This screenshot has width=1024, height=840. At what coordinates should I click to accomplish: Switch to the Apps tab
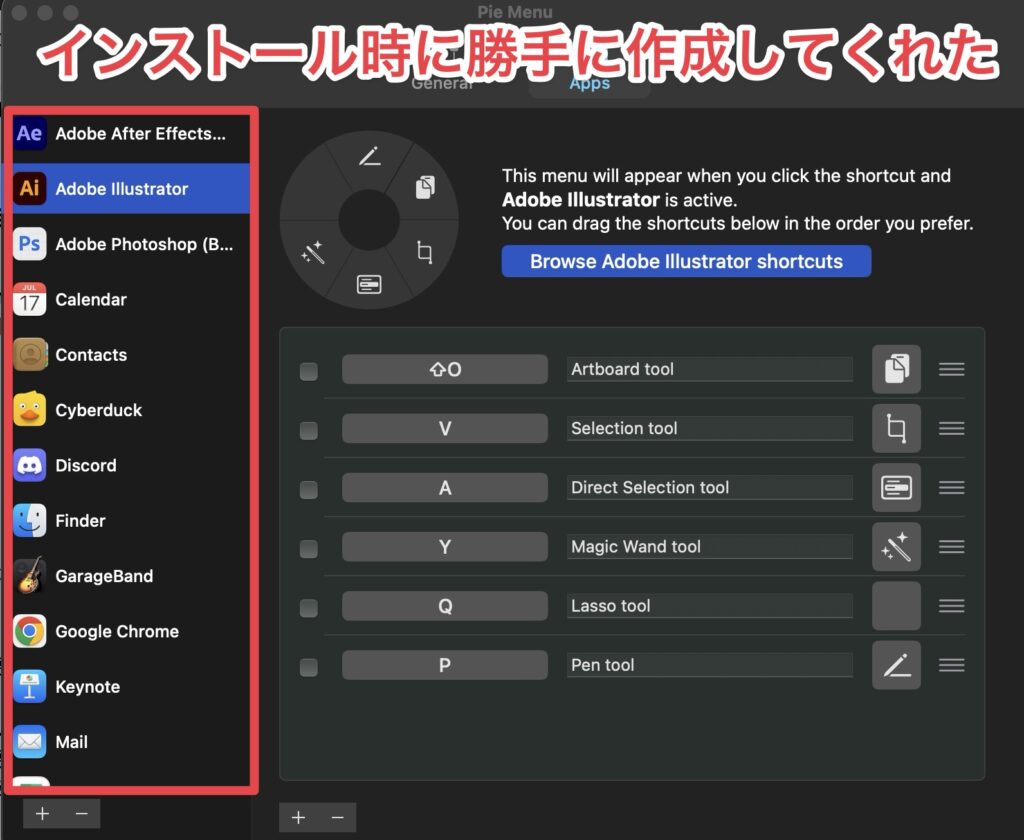pyautogui.click(x=590, y=84)
